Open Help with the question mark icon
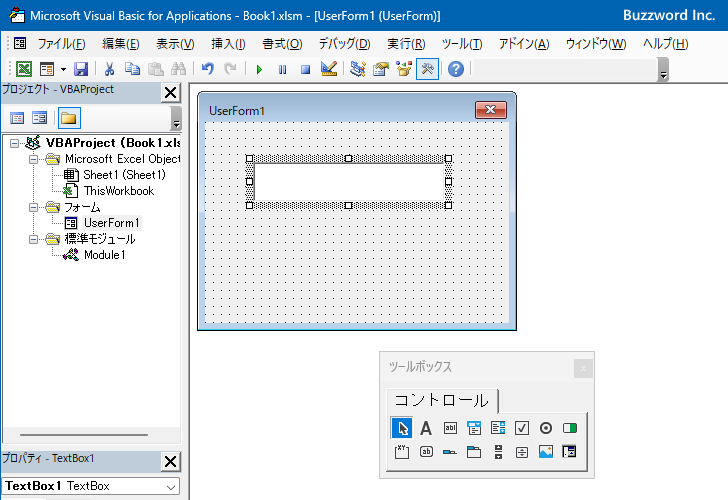Image resolution: width=728 pixels, height=500 pixels. [x=456, y=69]
